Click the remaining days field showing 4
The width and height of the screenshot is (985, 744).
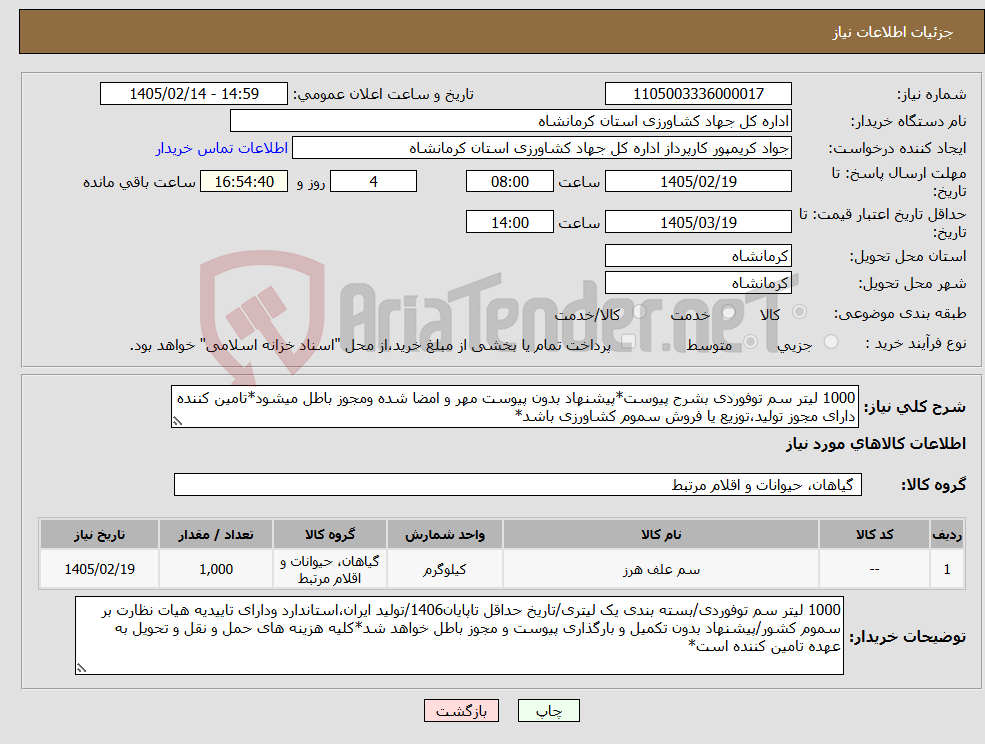373,182
